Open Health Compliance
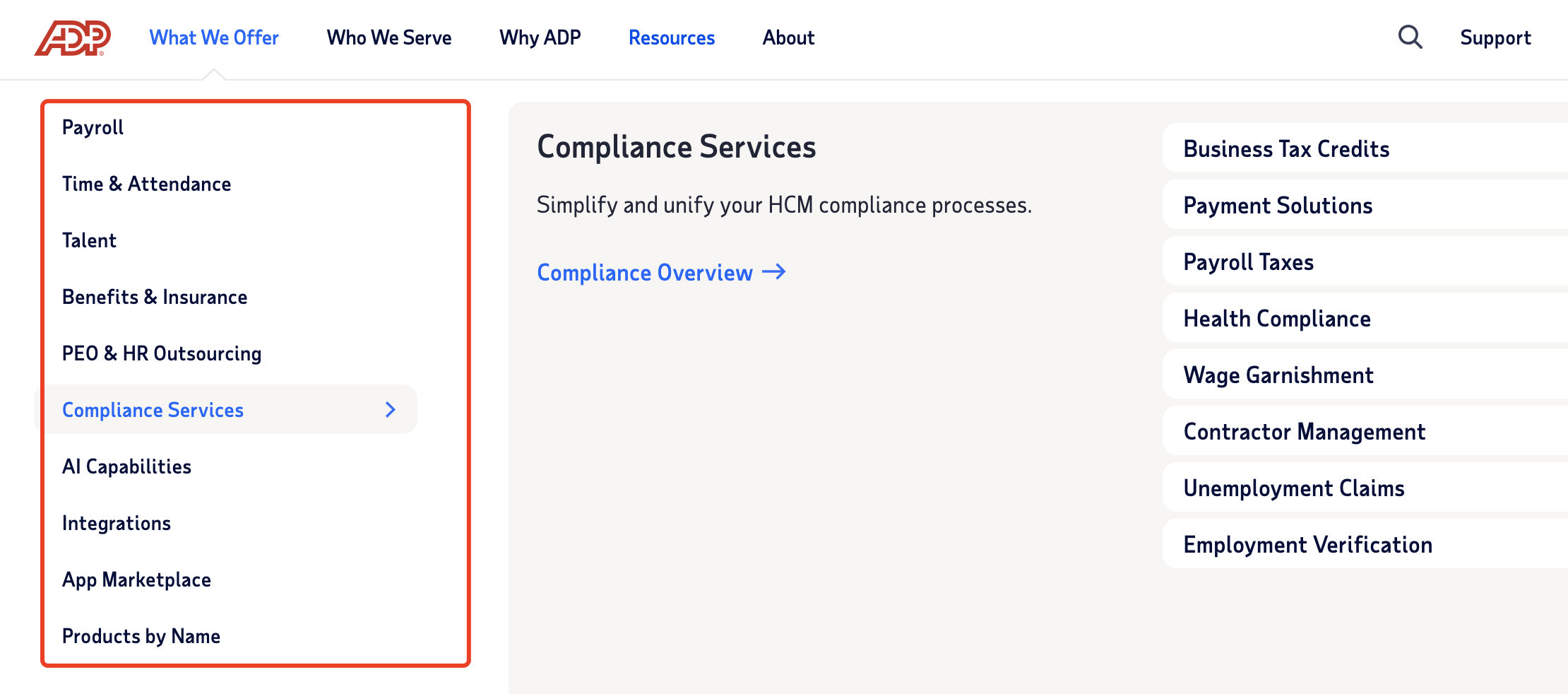This screenshot has height=694, width=1568. 1365,318
